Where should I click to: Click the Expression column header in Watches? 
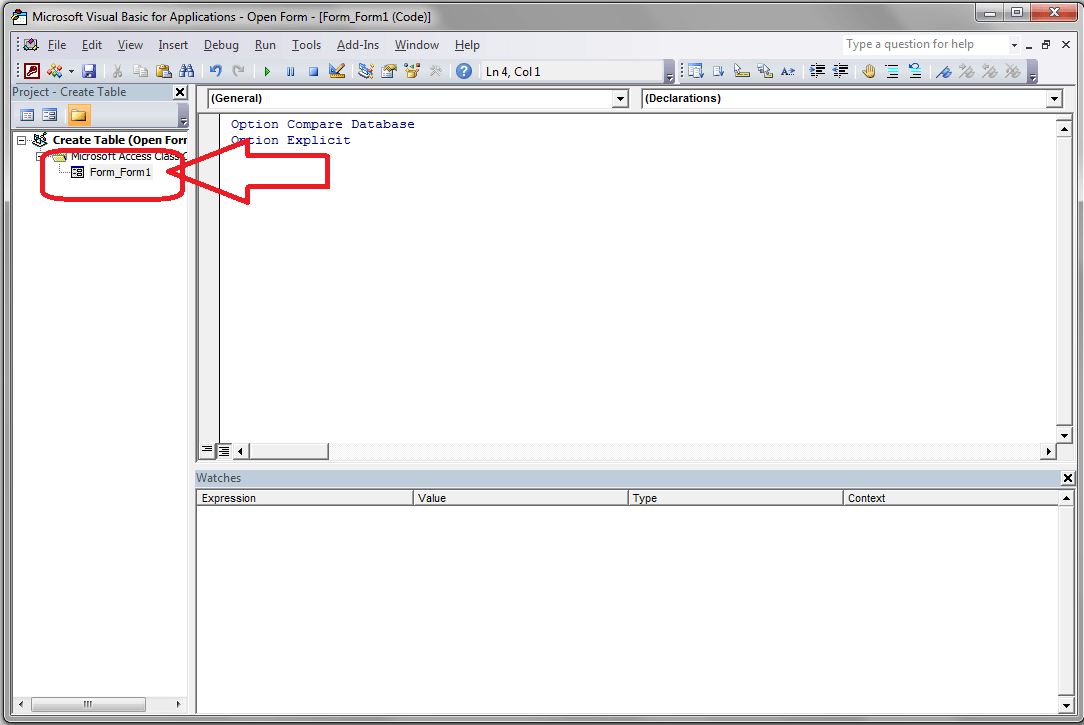pos(305,498)
